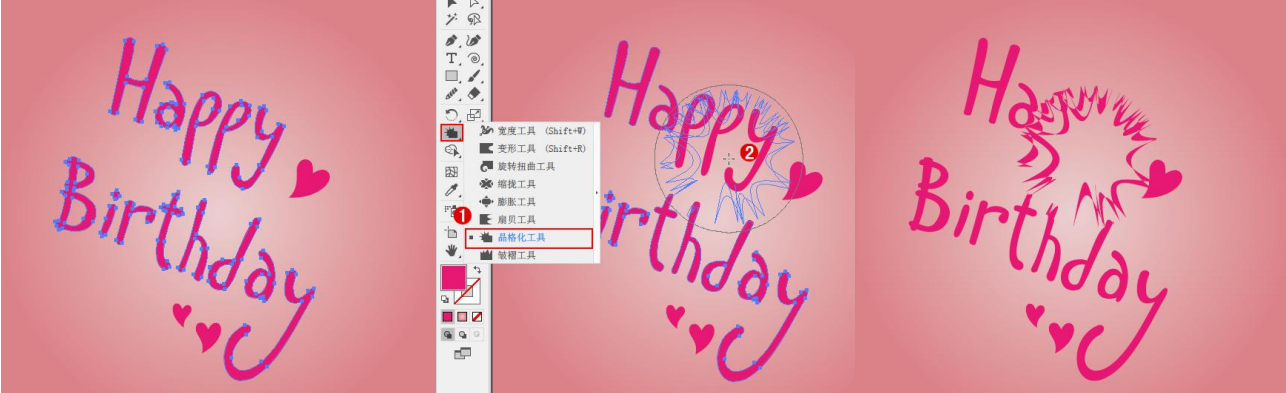Click the magenta Fill color swatch

click(x=454, y=278)
